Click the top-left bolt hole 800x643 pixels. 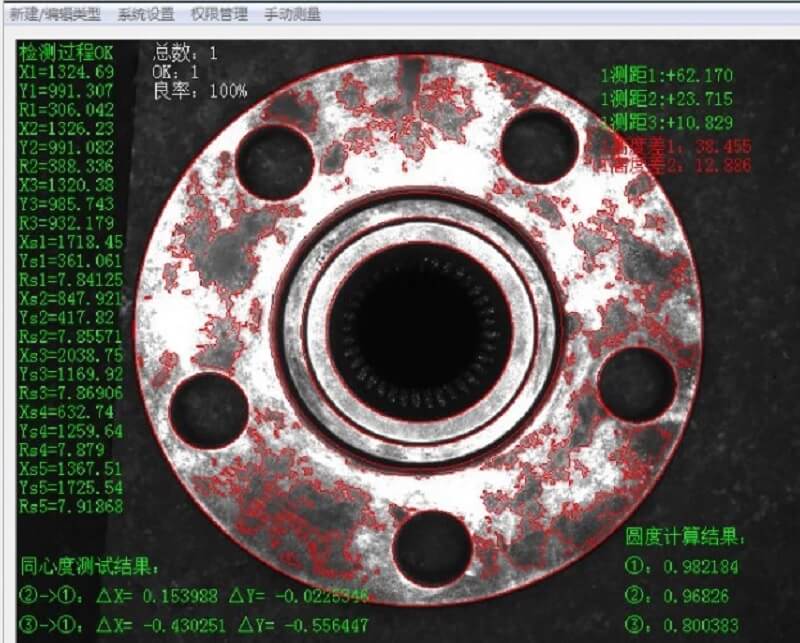(x=274, y=162)
